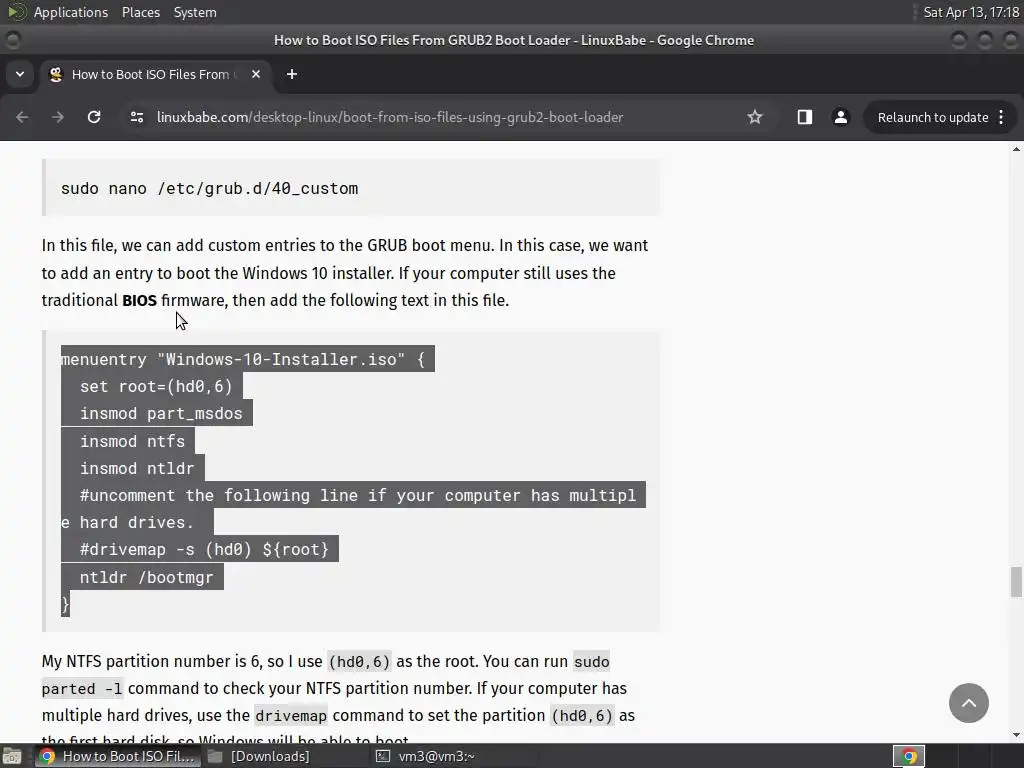The height and width of the screenshot is (768, 1024).
Task: Open a new browser tab
Action: (292, 74)
